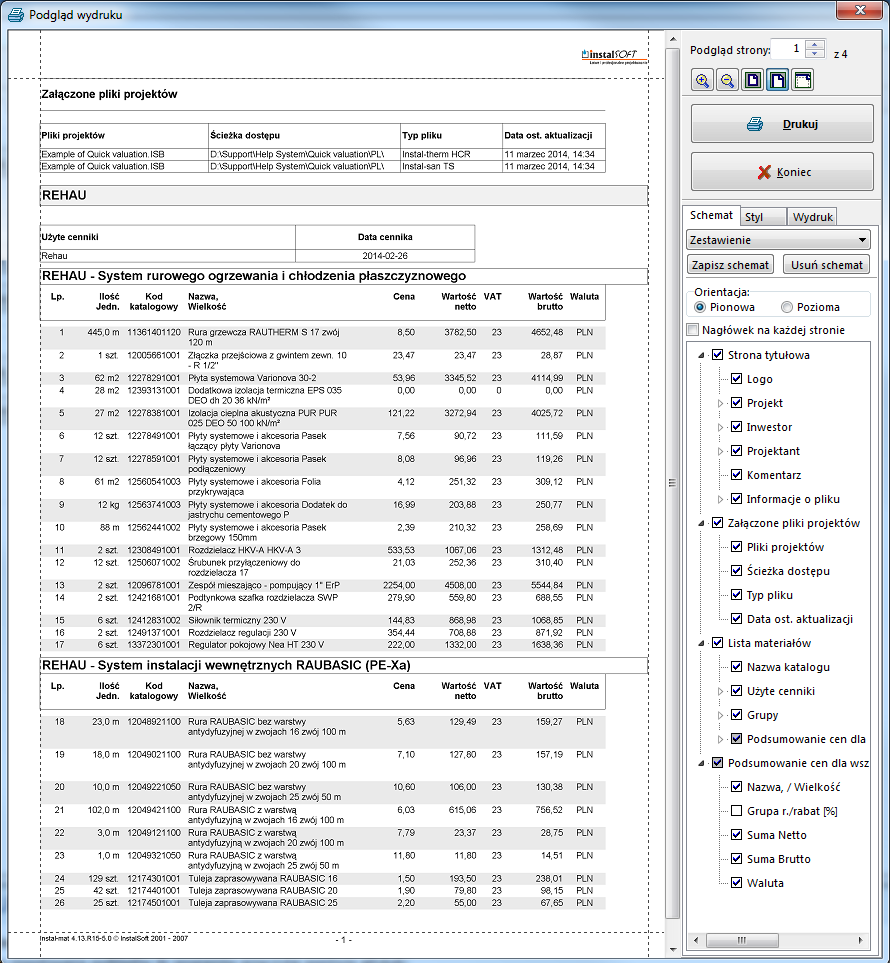Screen dimensions: 890x963
Task: Open the Zestawienie schema dropdown
Action: (863, 241)
